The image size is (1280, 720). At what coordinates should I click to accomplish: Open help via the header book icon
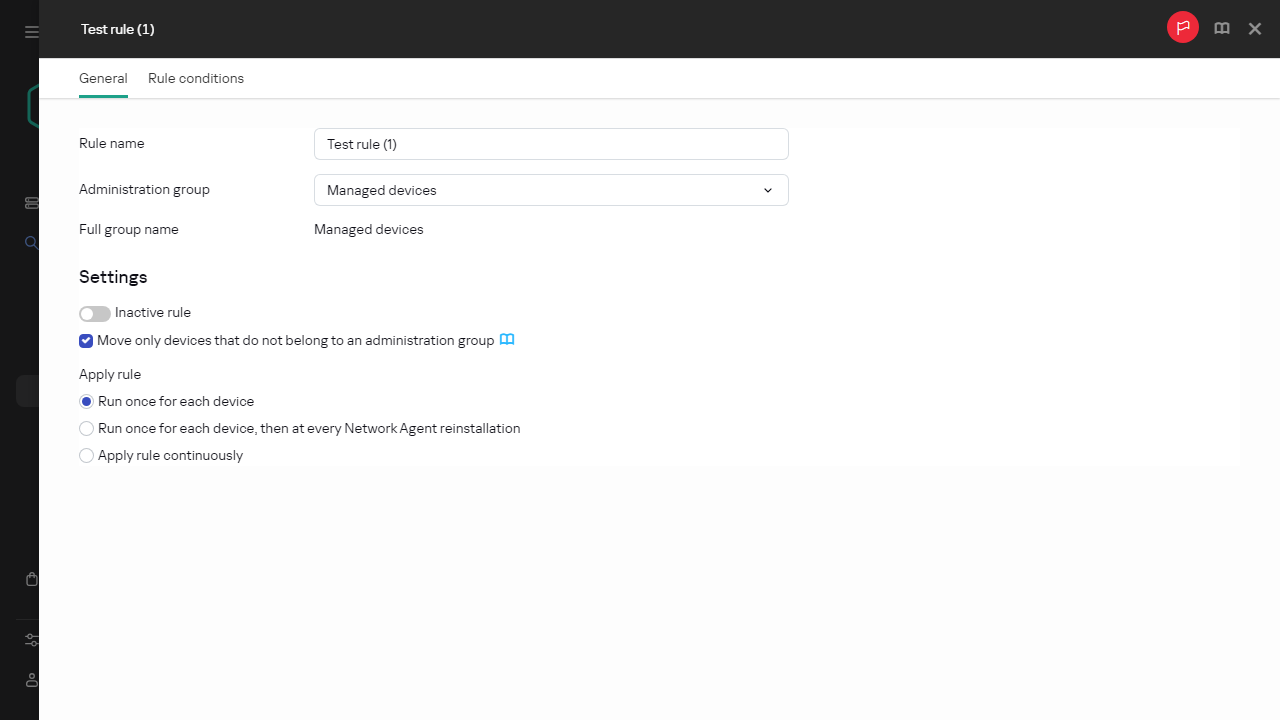coord(1222,29)
